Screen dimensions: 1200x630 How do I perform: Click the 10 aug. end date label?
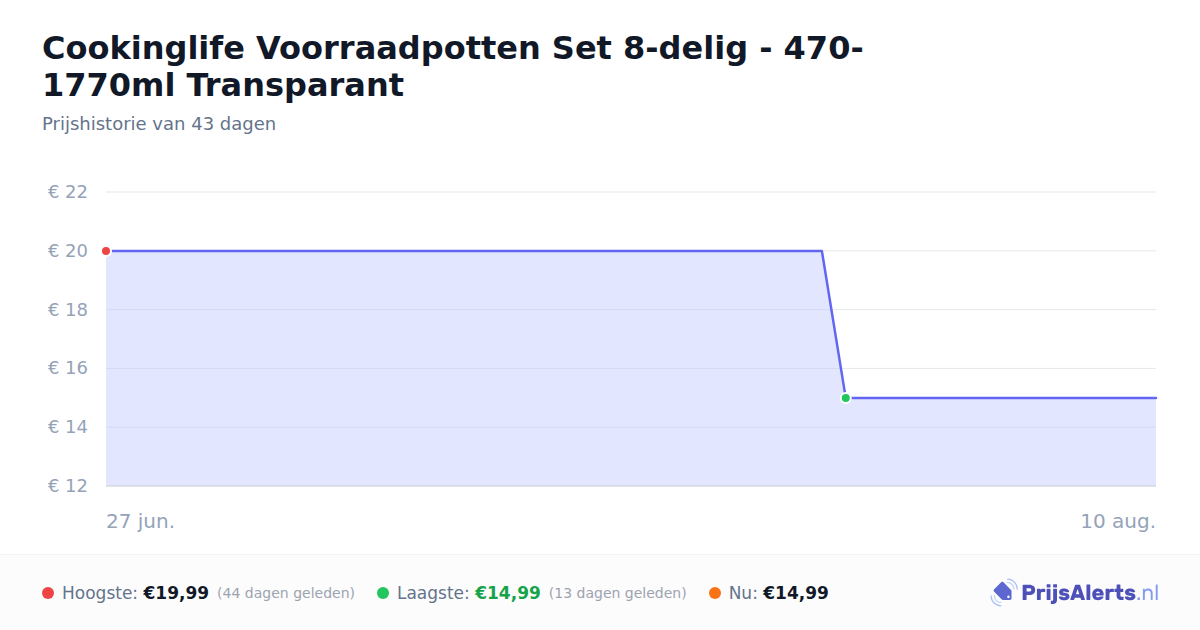pos(1118,521)
